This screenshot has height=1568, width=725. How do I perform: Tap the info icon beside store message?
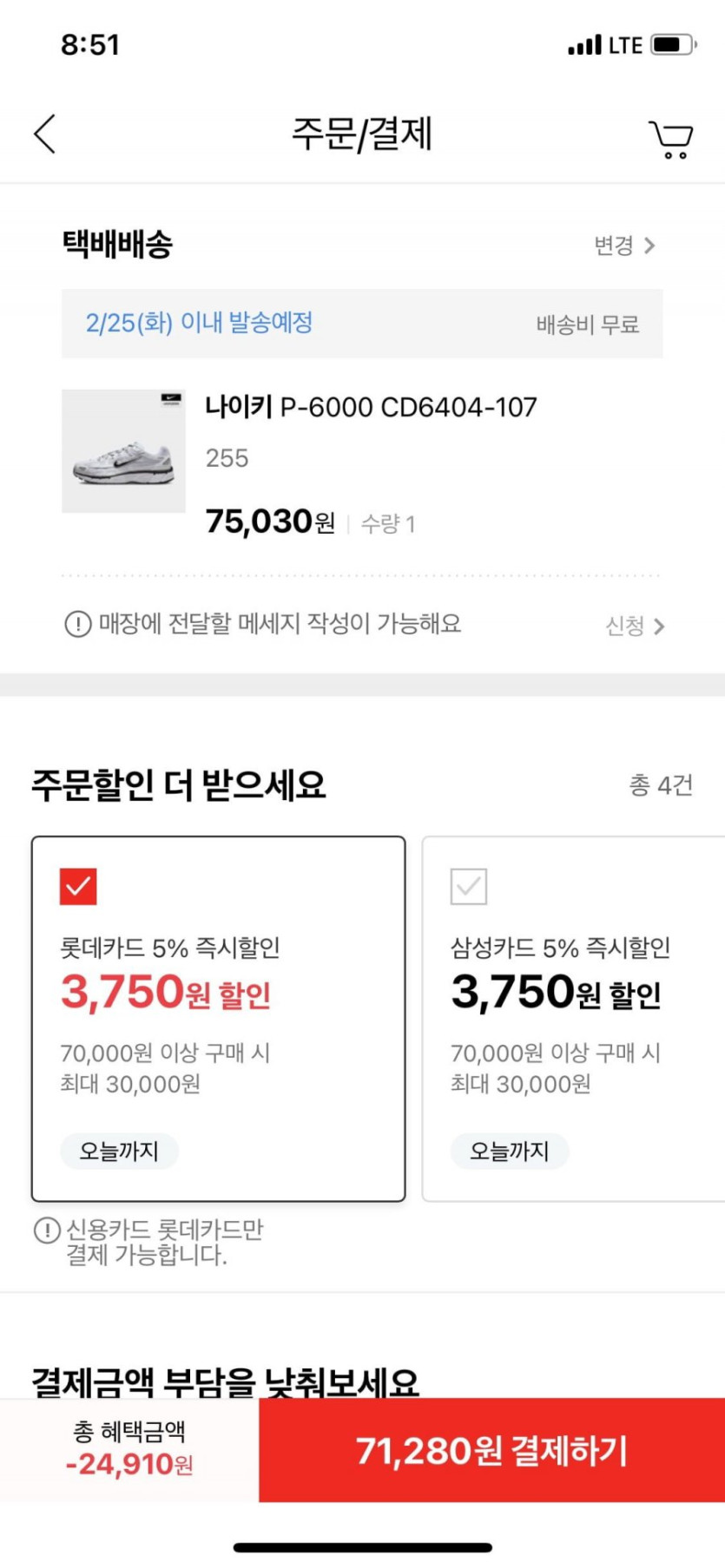(x=78, y=624)
